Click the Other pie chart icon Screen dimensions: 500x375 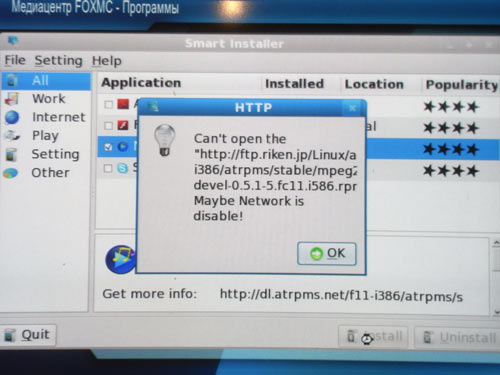point(10,173)
